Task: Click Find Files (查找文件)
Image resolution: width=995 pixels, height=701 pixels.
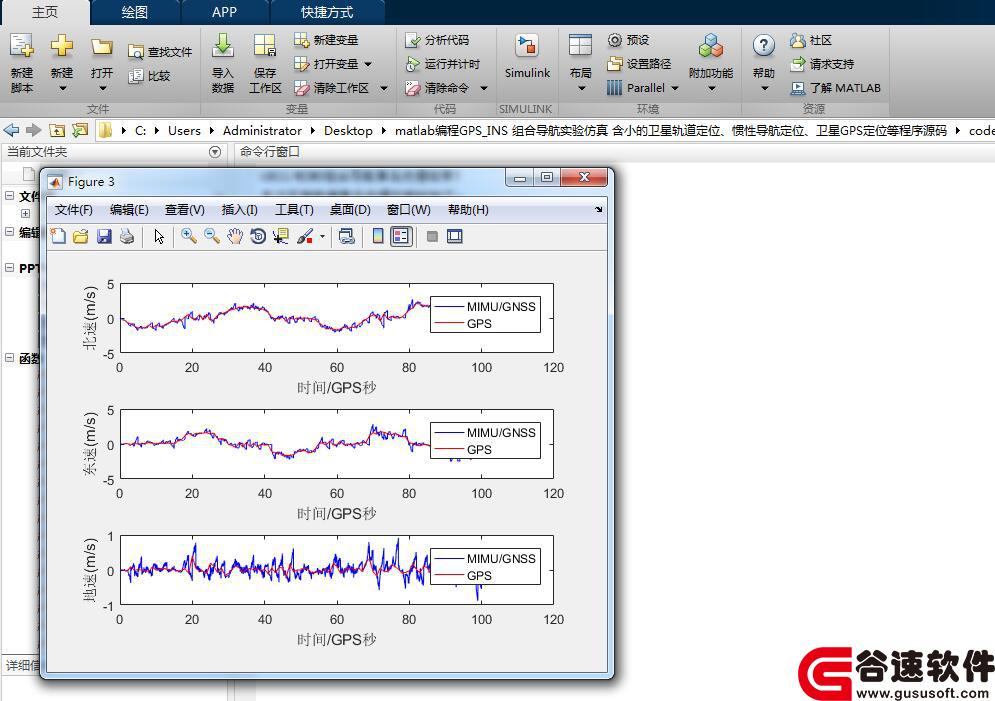Action: [160, 52]
